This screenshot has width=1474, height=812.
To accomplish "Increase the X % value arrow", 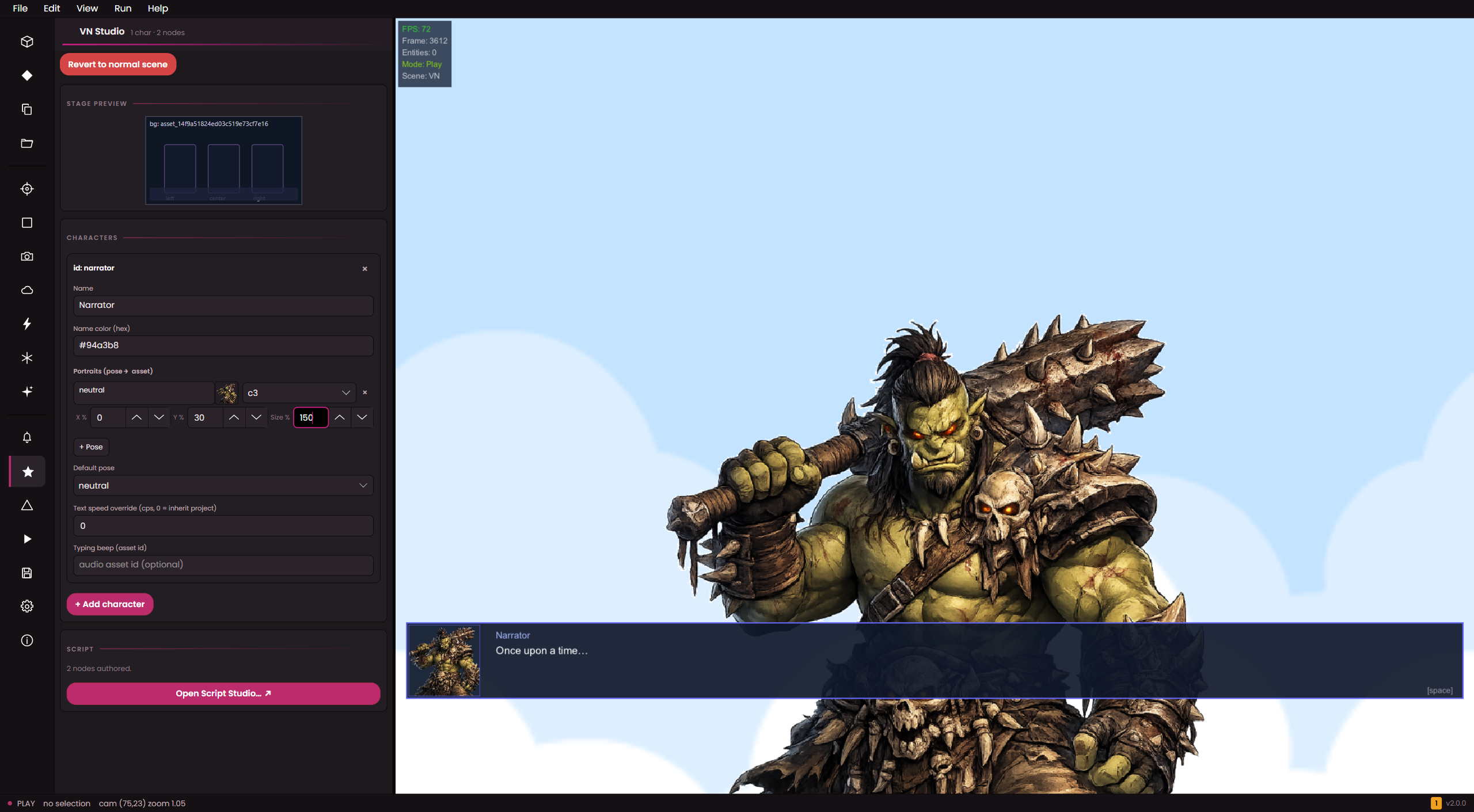I will point(136,418).
